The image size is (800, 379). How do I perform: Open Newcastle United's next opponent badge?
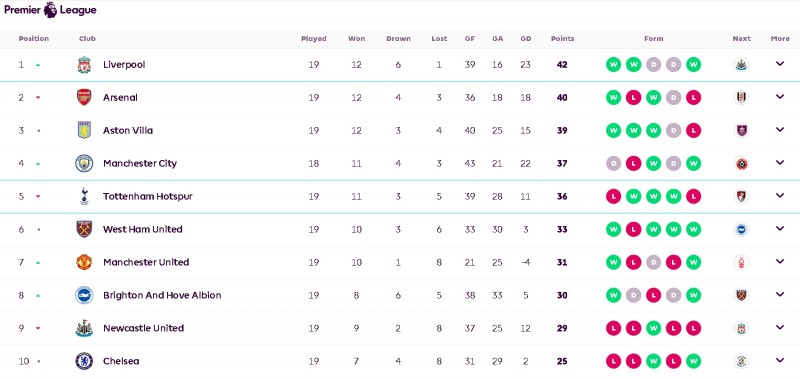click(x=741, y=328)
